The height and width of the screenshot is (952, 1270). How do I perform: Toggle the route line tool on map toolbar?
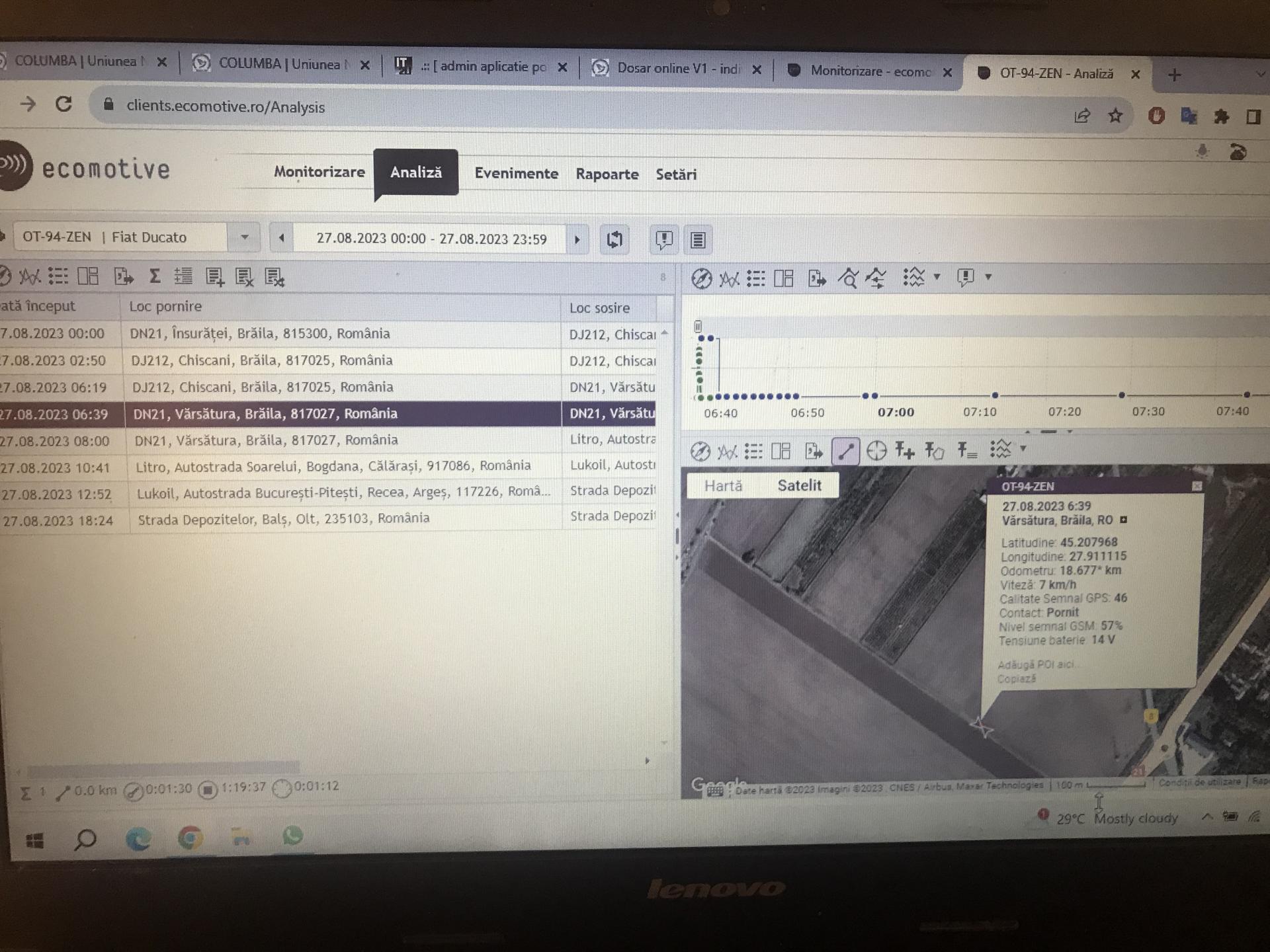845,452
